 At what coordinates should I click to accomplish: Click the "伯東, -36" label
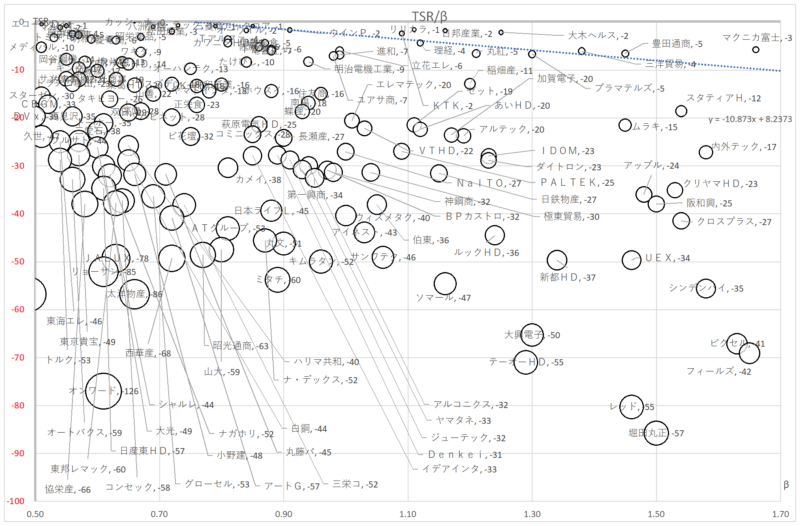tap(431, 240)
